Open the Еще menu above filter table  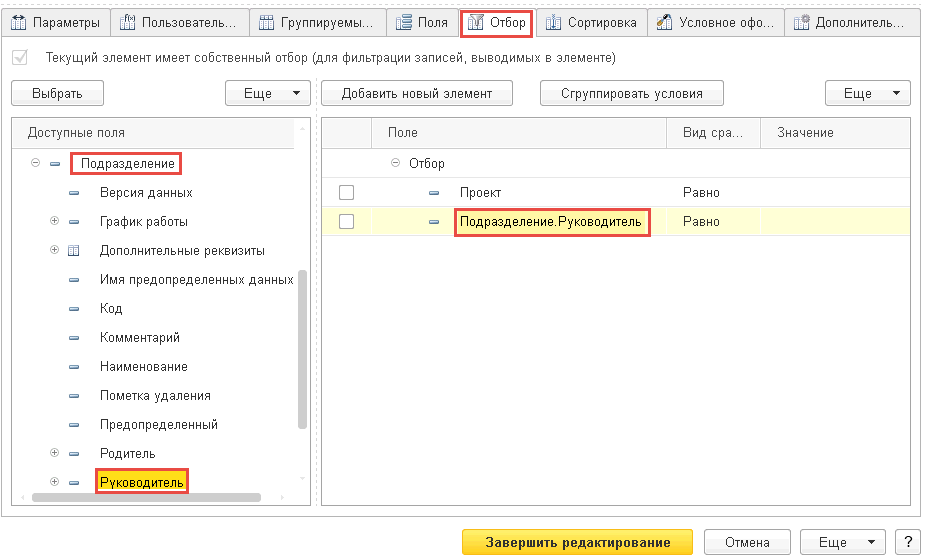(x=868, y=93)
